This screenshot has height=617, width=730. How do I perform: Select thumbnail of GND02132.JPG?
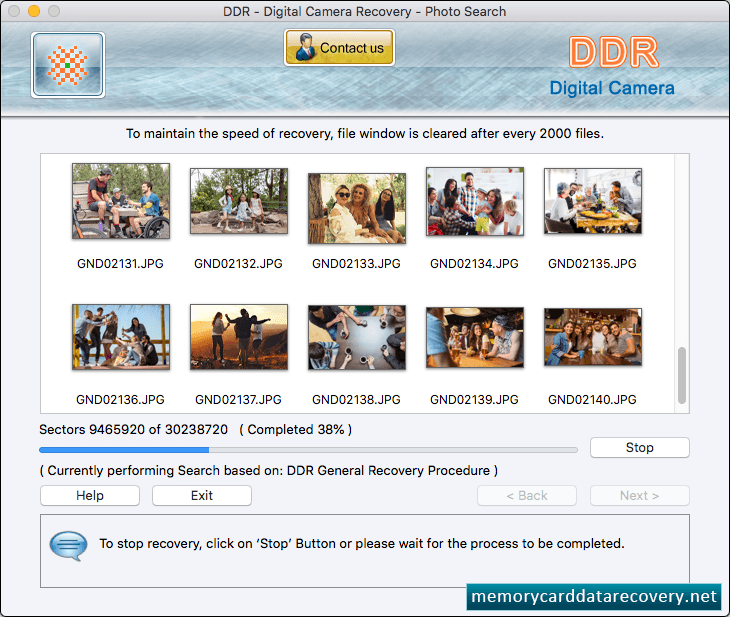pyautogui.click(x=239, y=201)
